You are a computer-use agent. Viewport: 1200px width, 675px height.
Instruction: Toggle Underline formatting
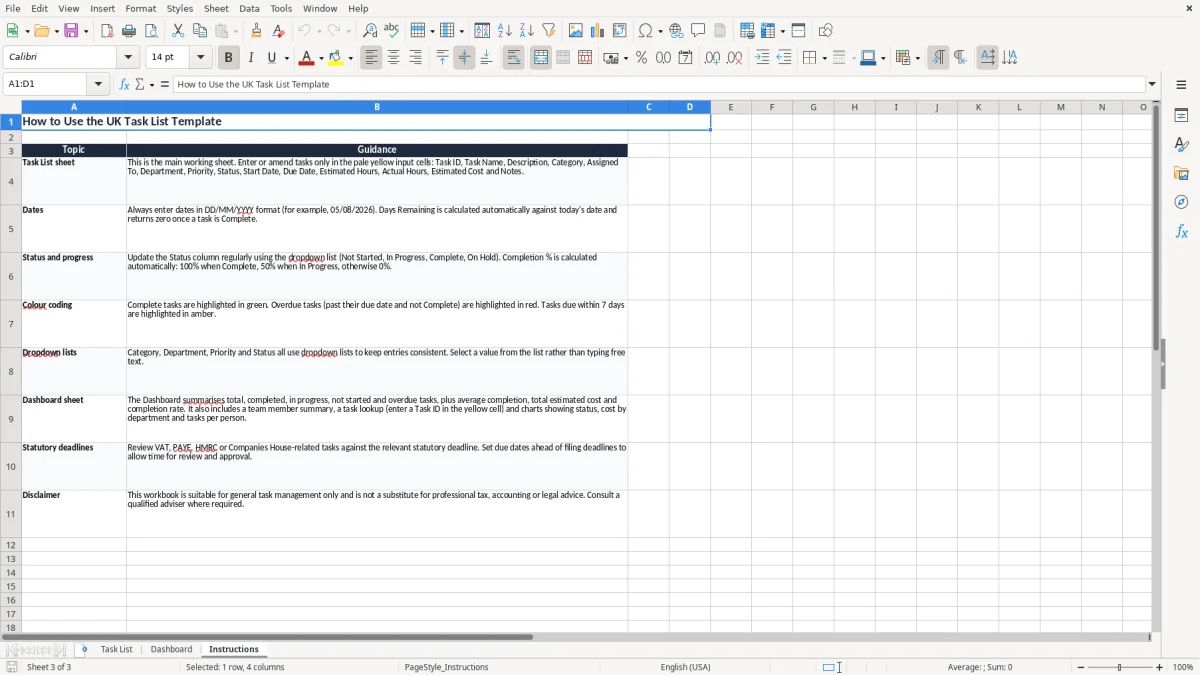pyautogui.click(x=272, y=58)
